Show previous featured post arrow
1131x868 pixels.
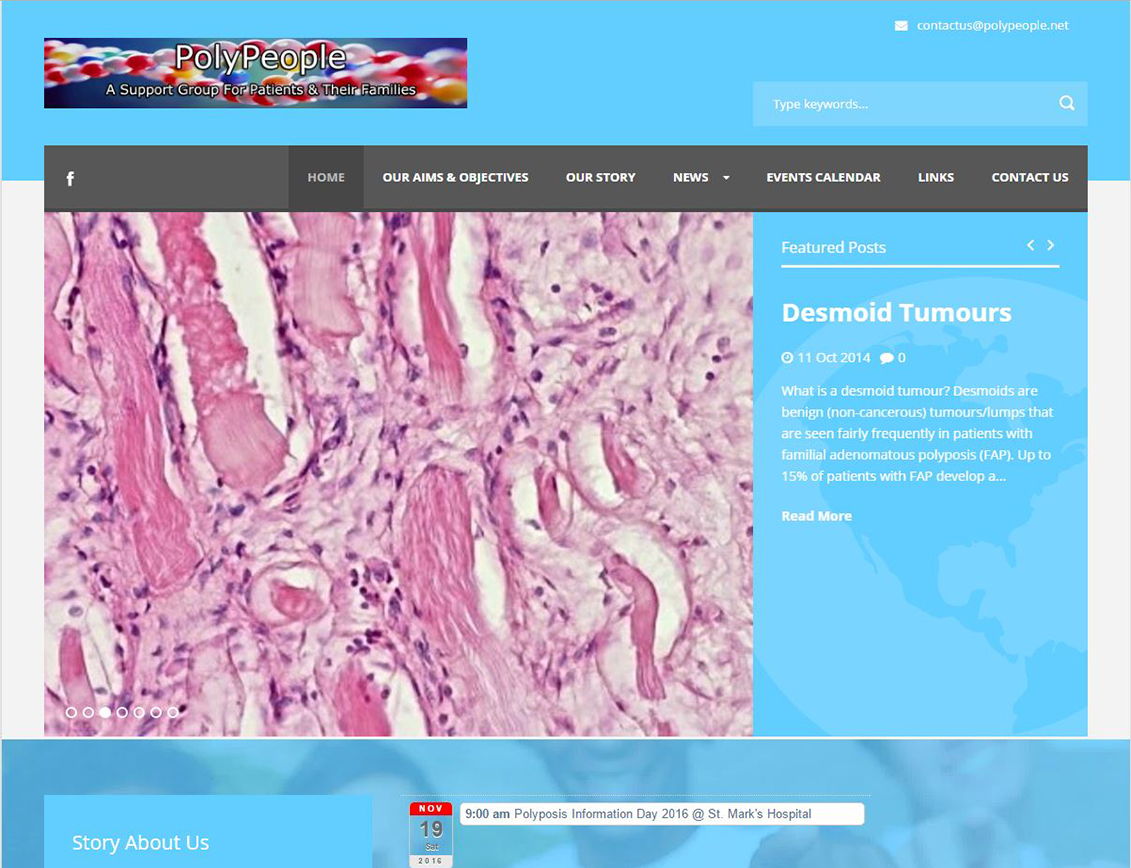click(x=1031, y=245)
